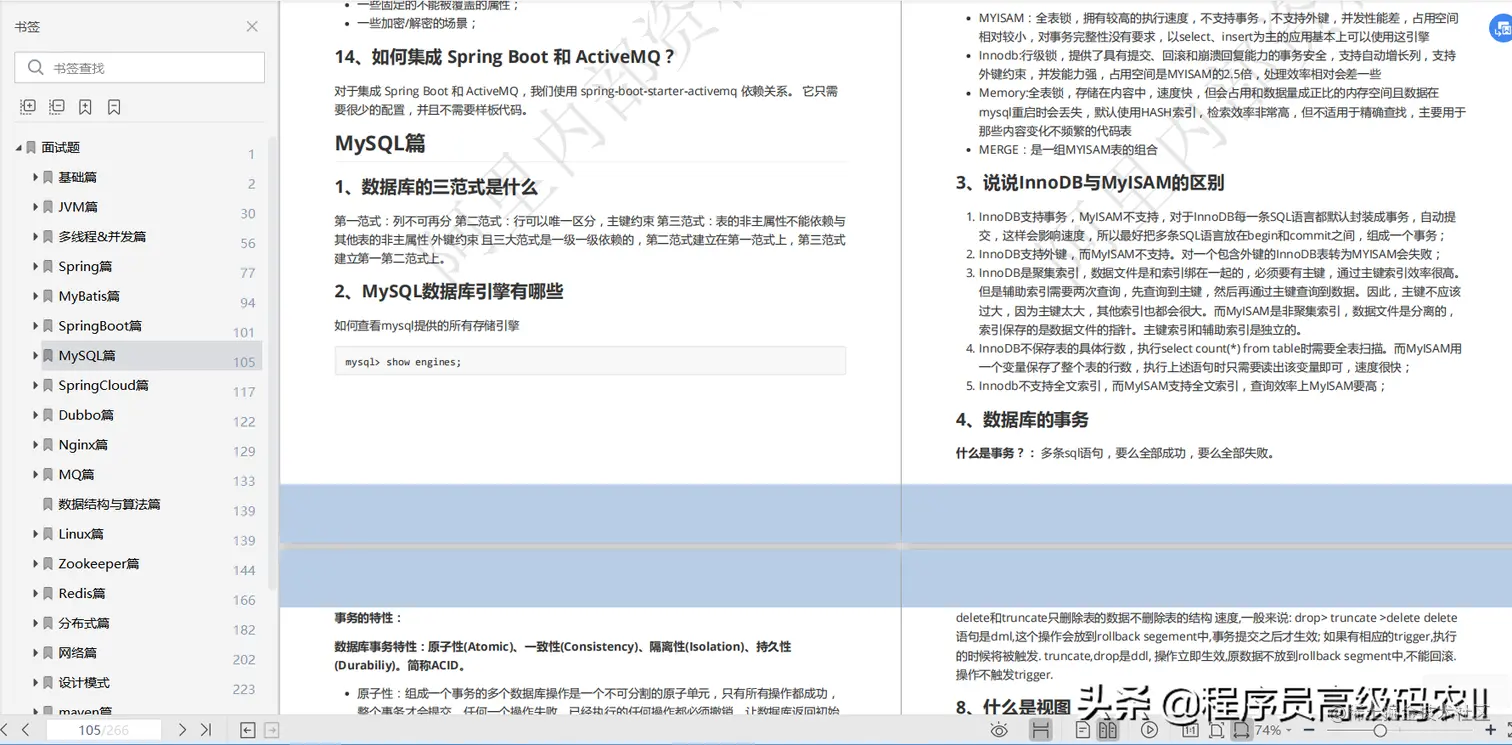
Task: Toggle eye-protection reading mode
Action: tap(1000, 730)
